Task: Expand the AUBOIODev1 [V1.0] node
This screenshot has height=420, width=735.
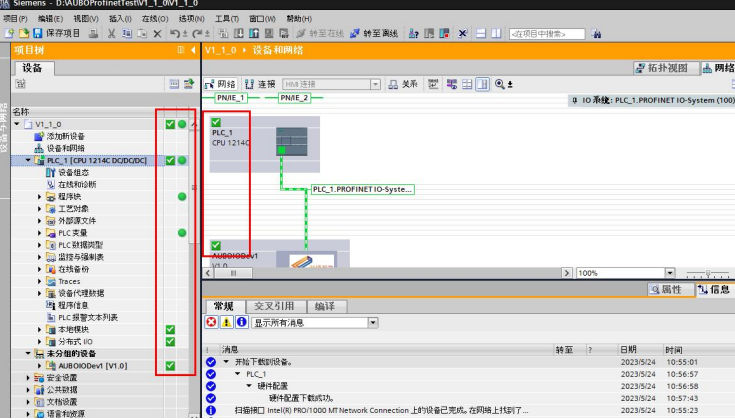Action: (x=39, y=366)
